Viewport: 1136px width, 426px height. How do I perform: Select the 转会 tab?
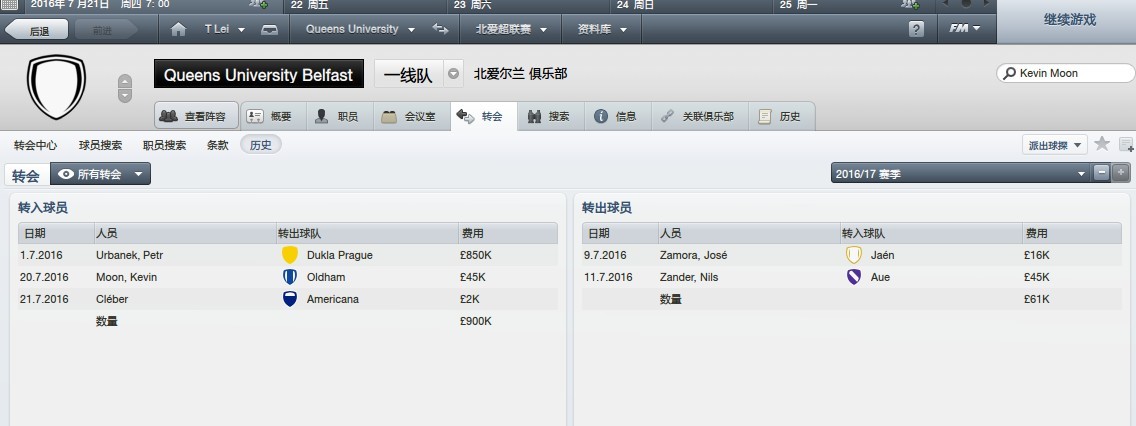point(483,116)
